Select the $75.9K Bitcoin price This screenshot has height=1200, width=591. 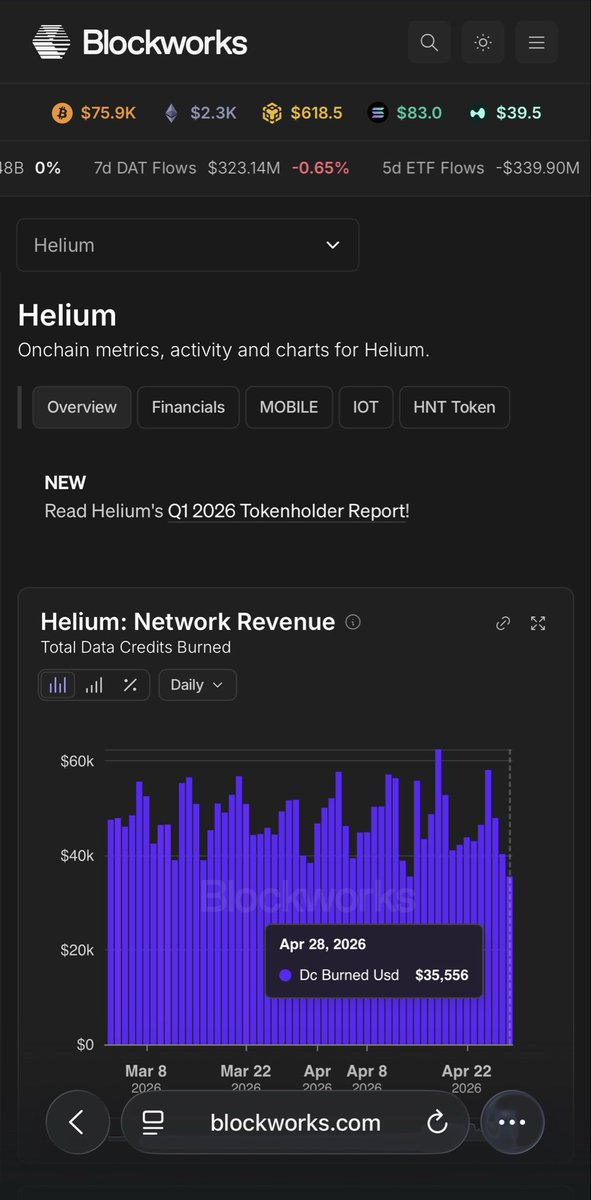(x=108, y=113)
